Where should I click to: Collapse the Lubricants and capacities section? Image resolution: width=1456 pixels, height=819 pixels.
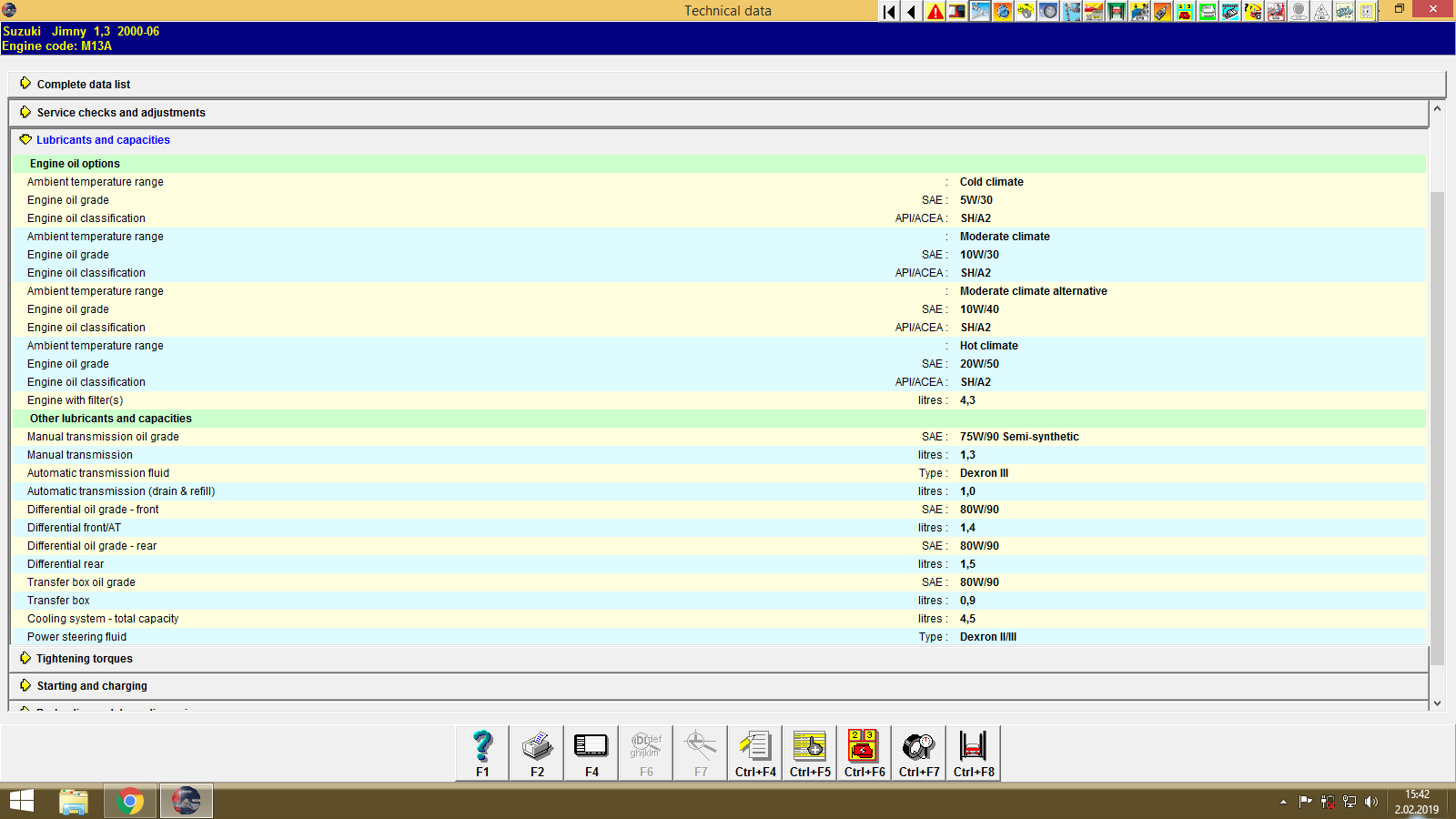point(102,139)
